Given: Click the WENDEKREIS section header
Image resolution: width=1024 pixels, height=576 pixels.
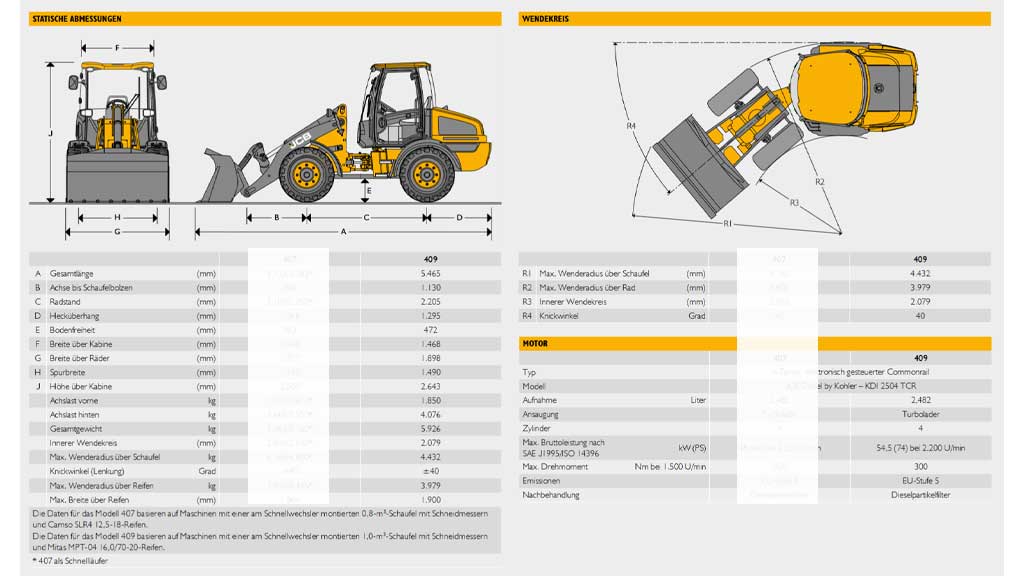Looking at the screenshot, I should point(754,19).
